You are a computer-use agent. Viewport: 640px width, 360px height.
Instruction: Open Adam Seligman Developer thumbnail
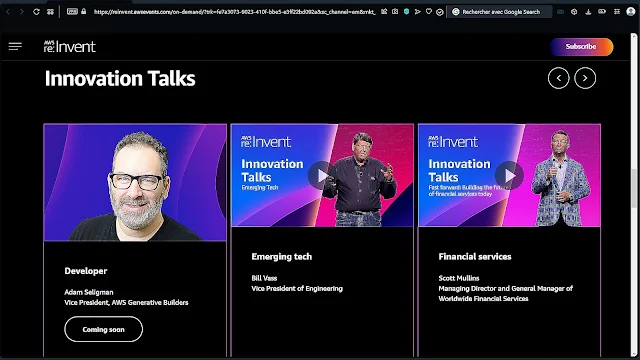(135, 182)
